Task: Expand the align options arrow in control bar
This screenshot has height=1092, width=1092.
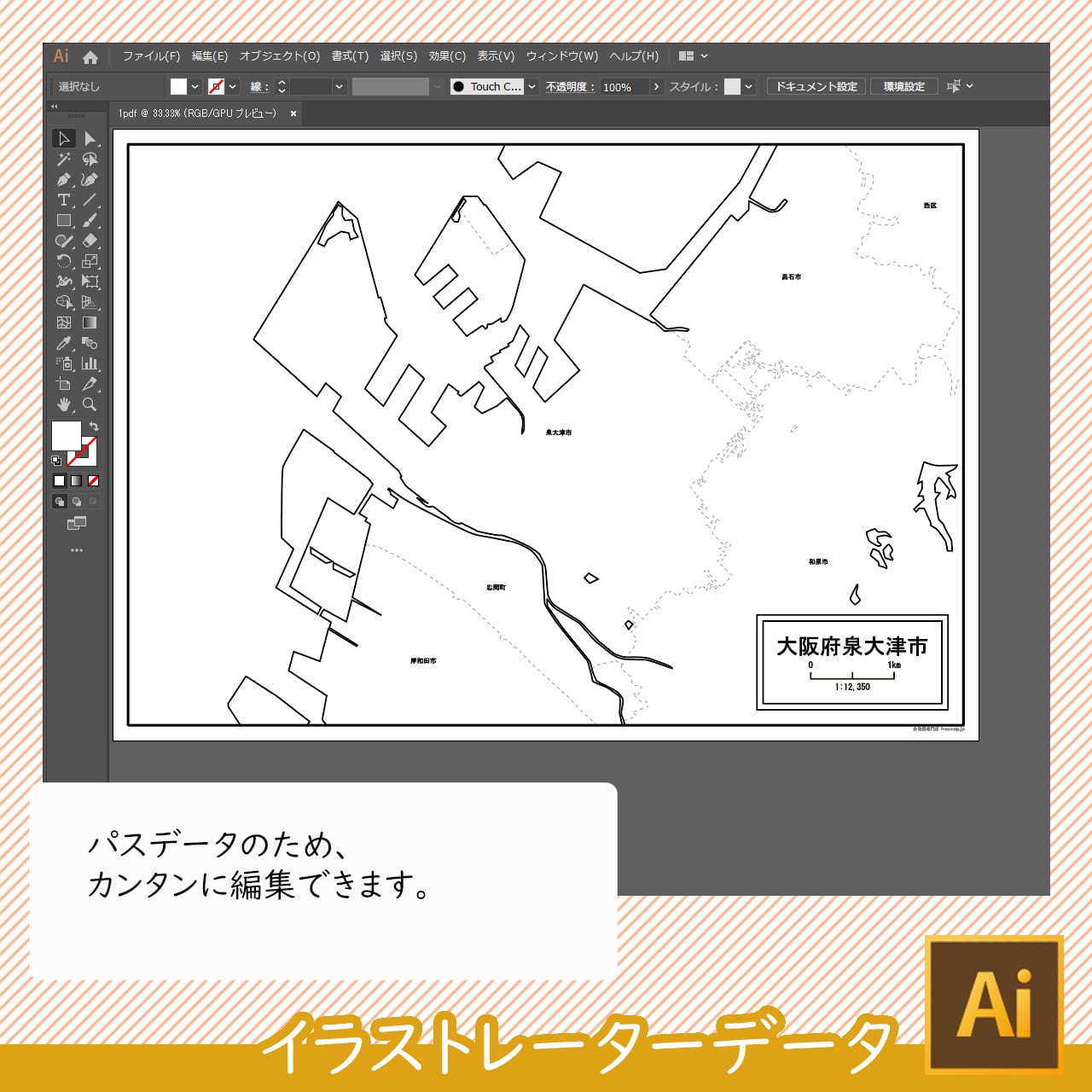Action: pos(970,86)
